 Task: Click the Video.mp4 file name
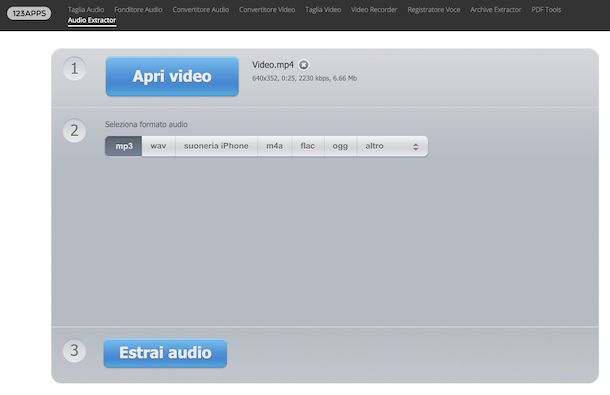coord(273,65)
